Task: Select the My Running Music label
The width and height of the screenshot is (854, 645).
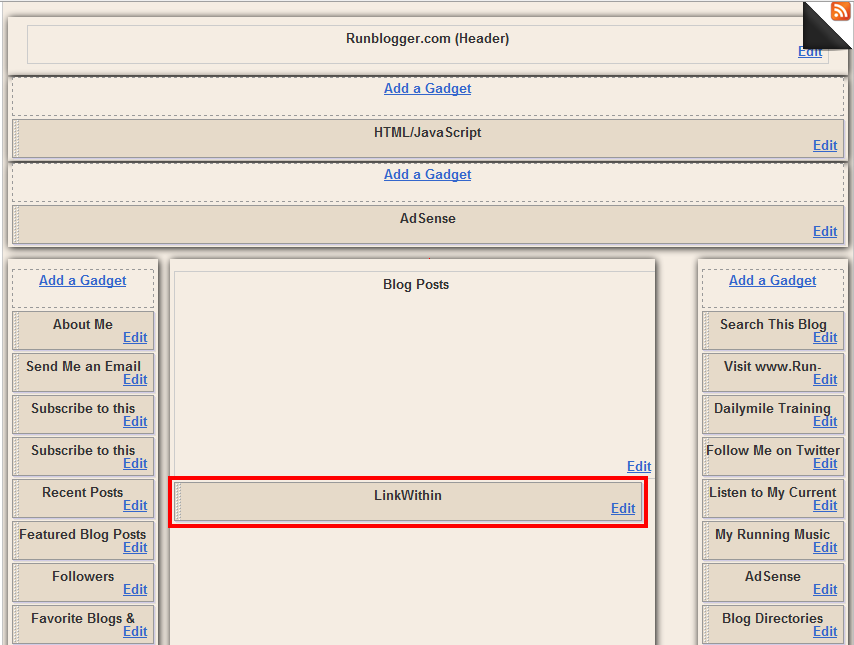Action: click(772, 534)
